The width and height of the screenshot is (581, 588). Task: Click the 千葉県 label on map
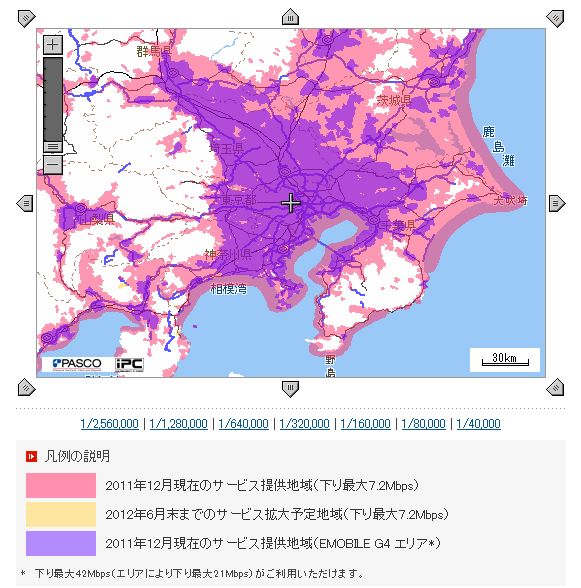[x=398, y=226]
